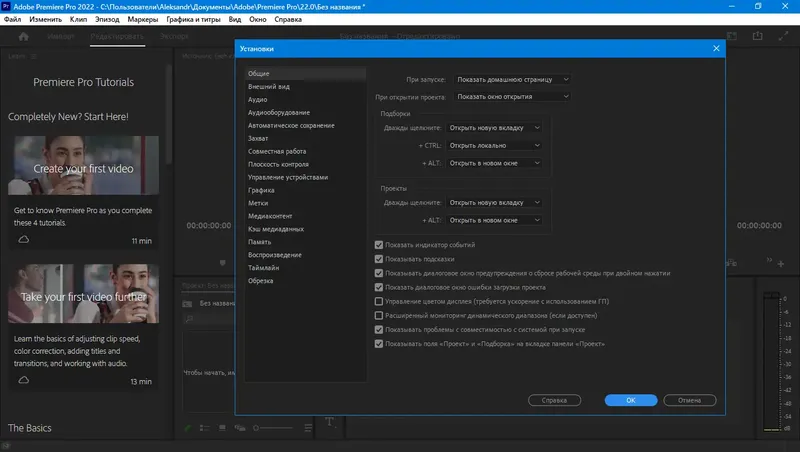The width and height of the screenshot is (800, 452).
Task: Click the pencil write toggle in Project panel
Action: (x=188, y=428)
